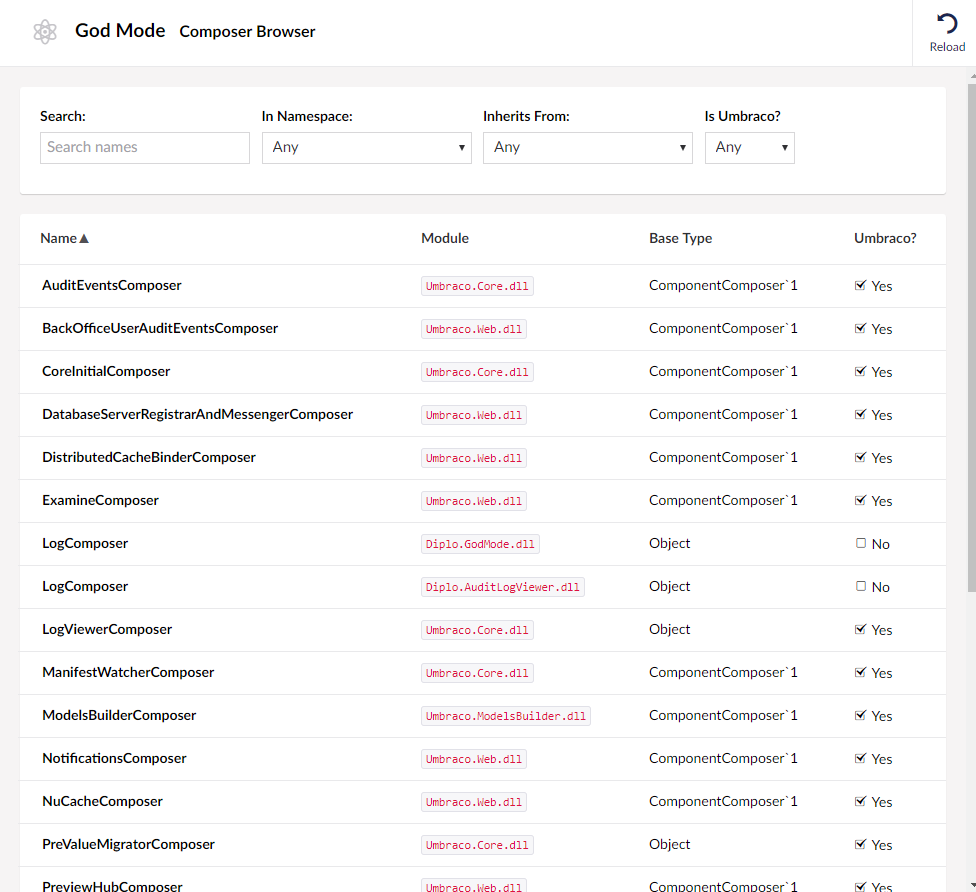The image size is (976, 892).
Task: Click the DistributedCacheBinderComposer name
Action: click(149, 458)
